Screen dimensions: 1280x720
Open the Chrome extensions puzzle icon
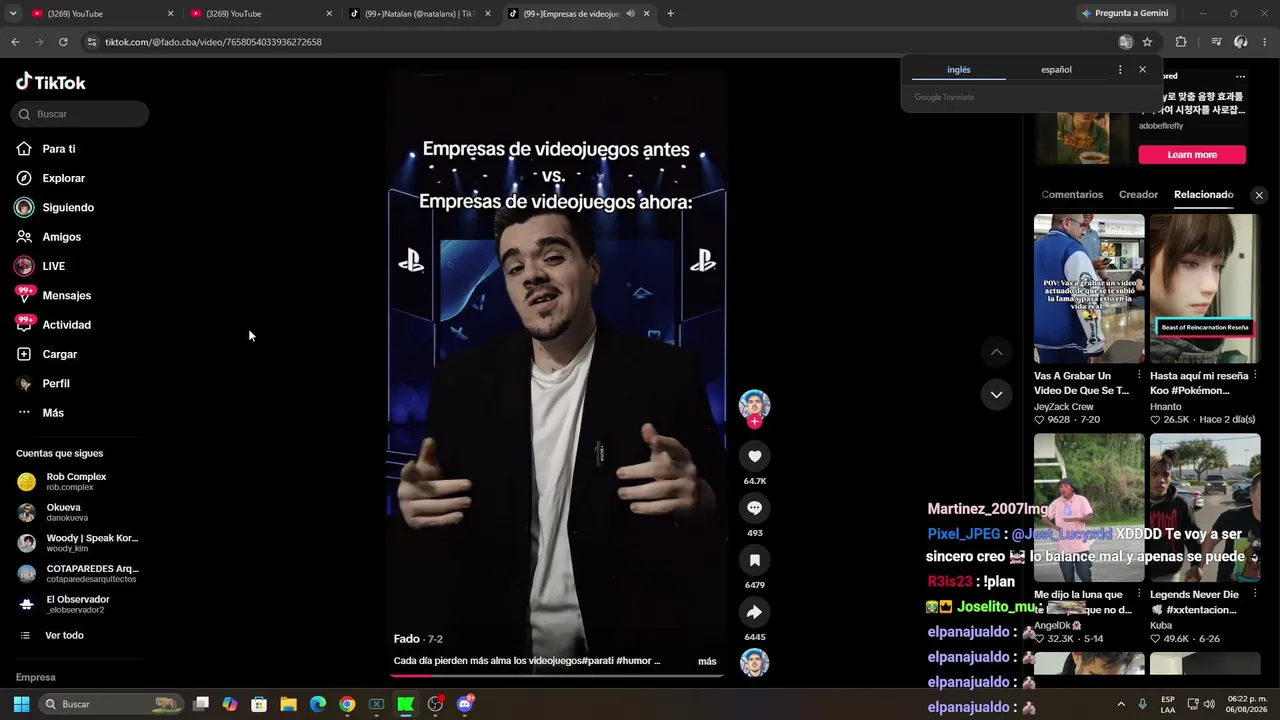pos(1181,42)
